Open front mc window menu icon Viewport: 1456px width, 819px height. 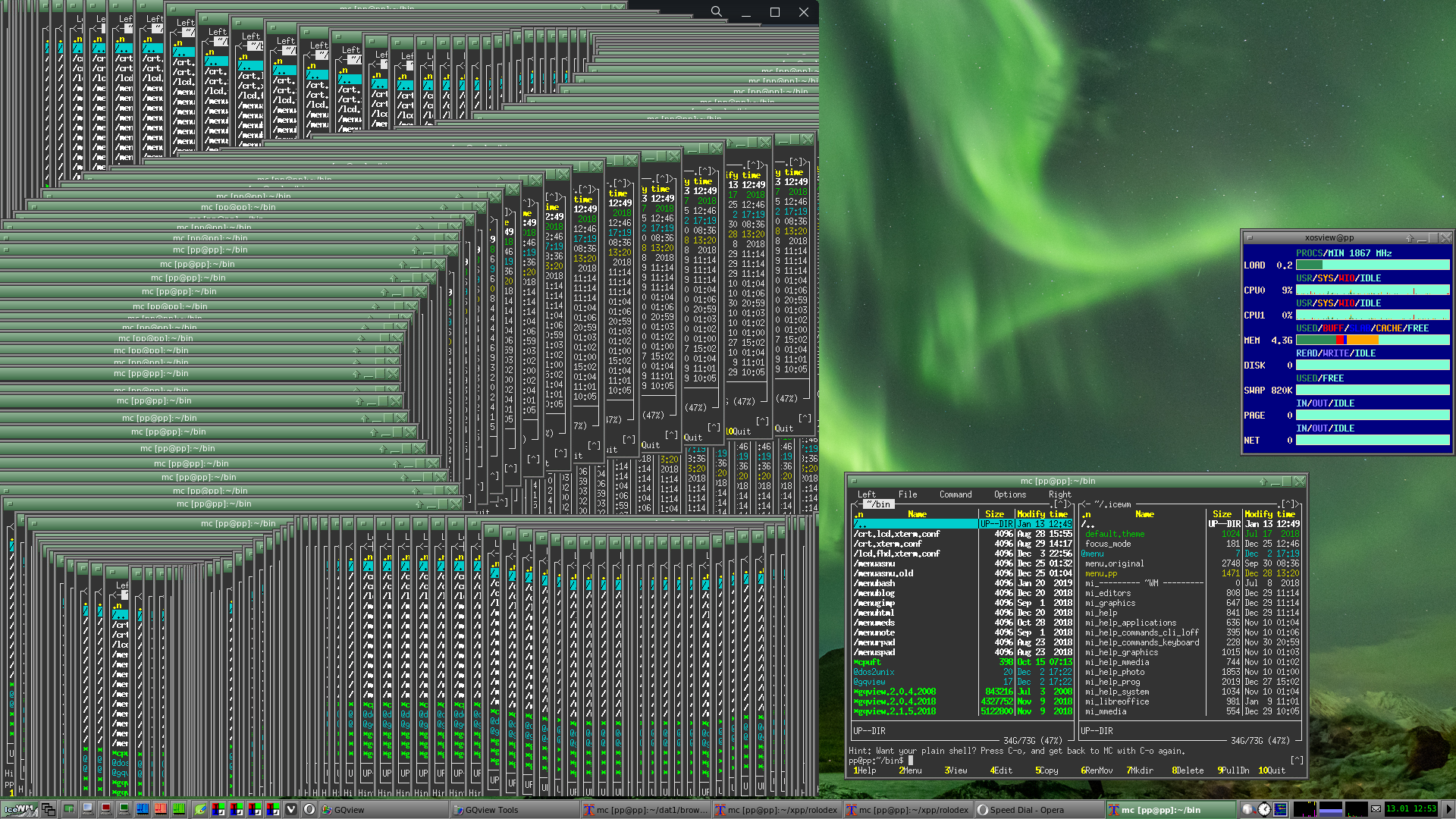pyautogui.click(x=854, y=482)
